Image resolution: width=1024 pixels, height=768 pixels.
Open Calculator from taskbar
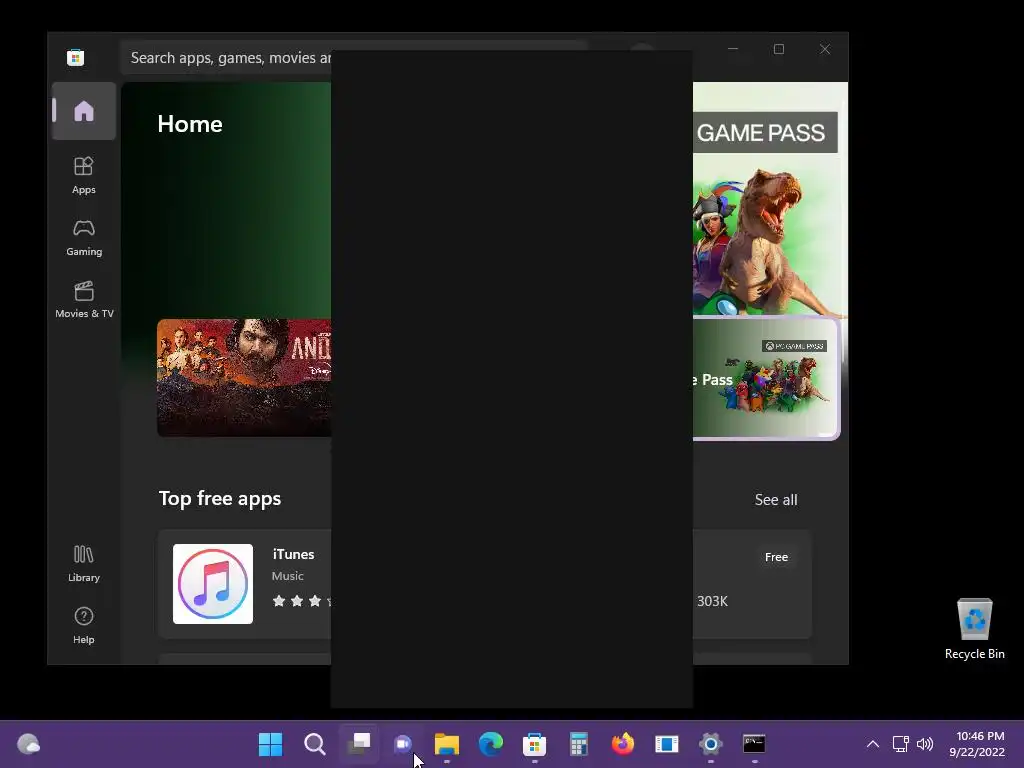(579, 744)
